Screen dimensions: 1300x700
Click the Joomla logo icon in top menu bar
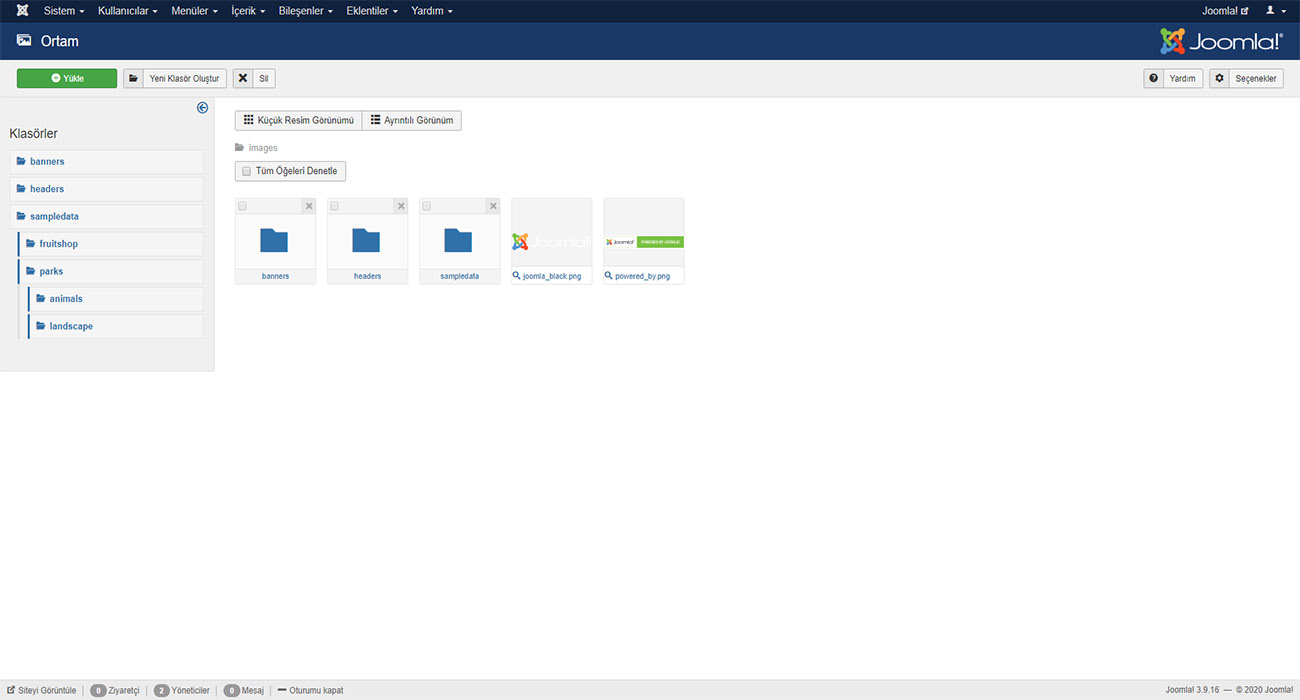(x=22, y=11)
